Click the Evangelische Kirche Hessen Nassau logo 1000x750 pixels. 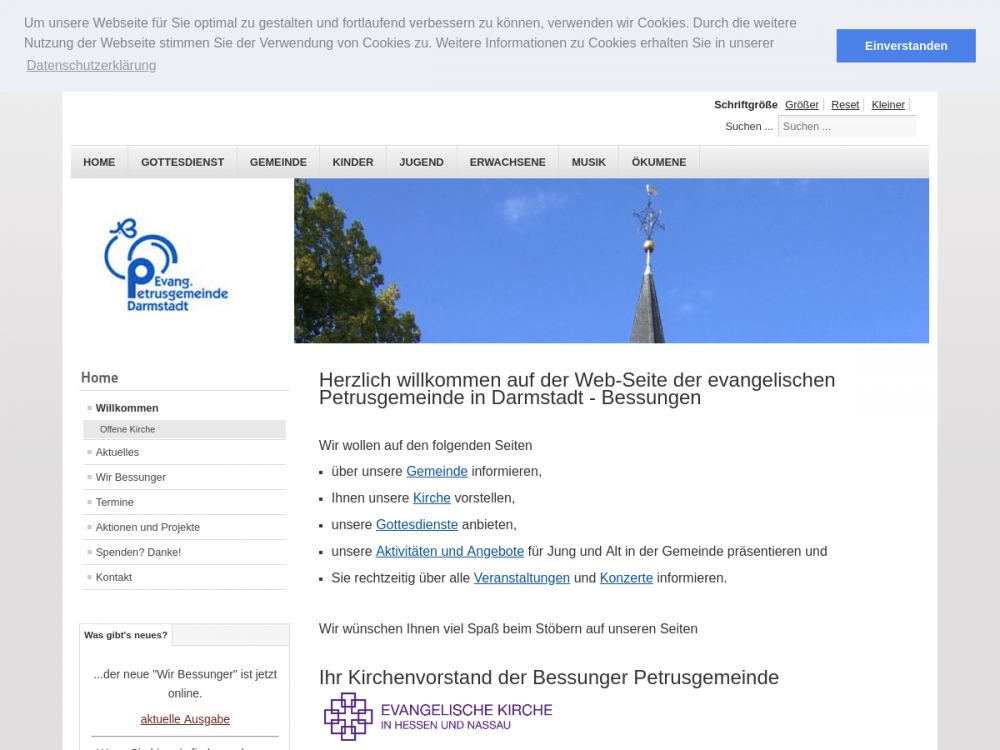pos(438,716)
